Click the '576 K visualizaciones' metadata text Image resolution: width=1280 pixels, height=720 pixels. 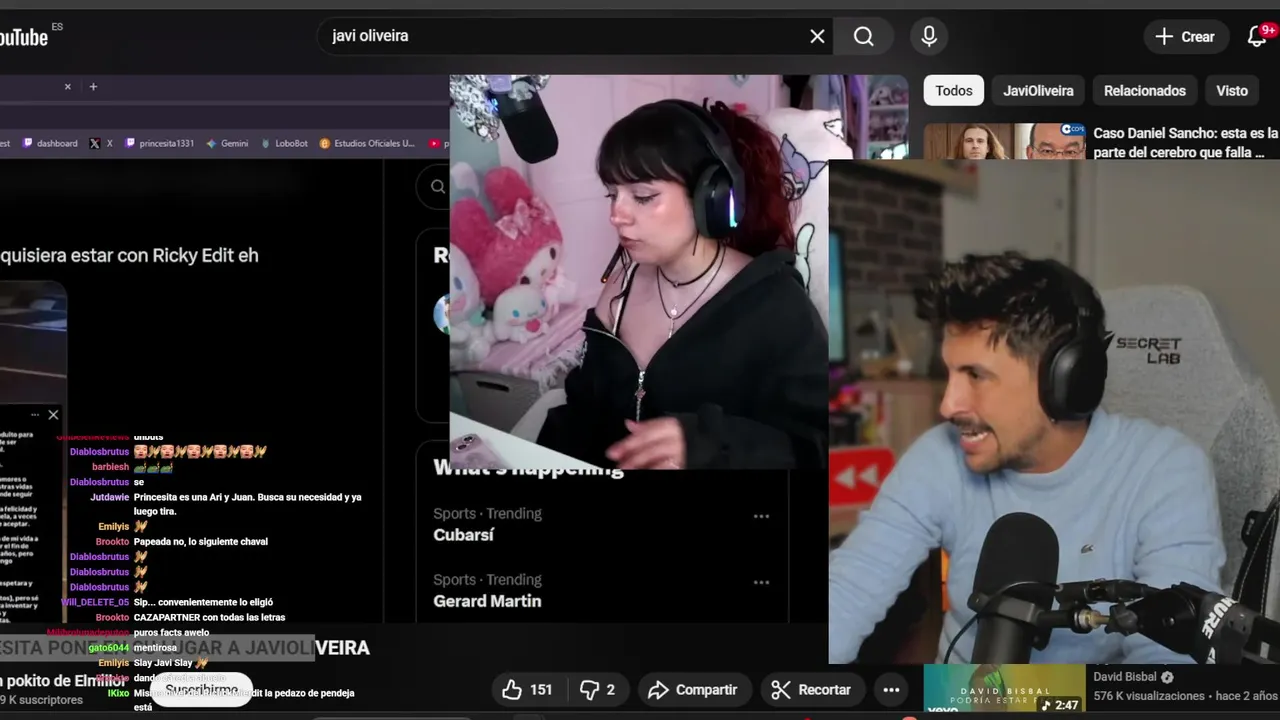coord(1149,696)
